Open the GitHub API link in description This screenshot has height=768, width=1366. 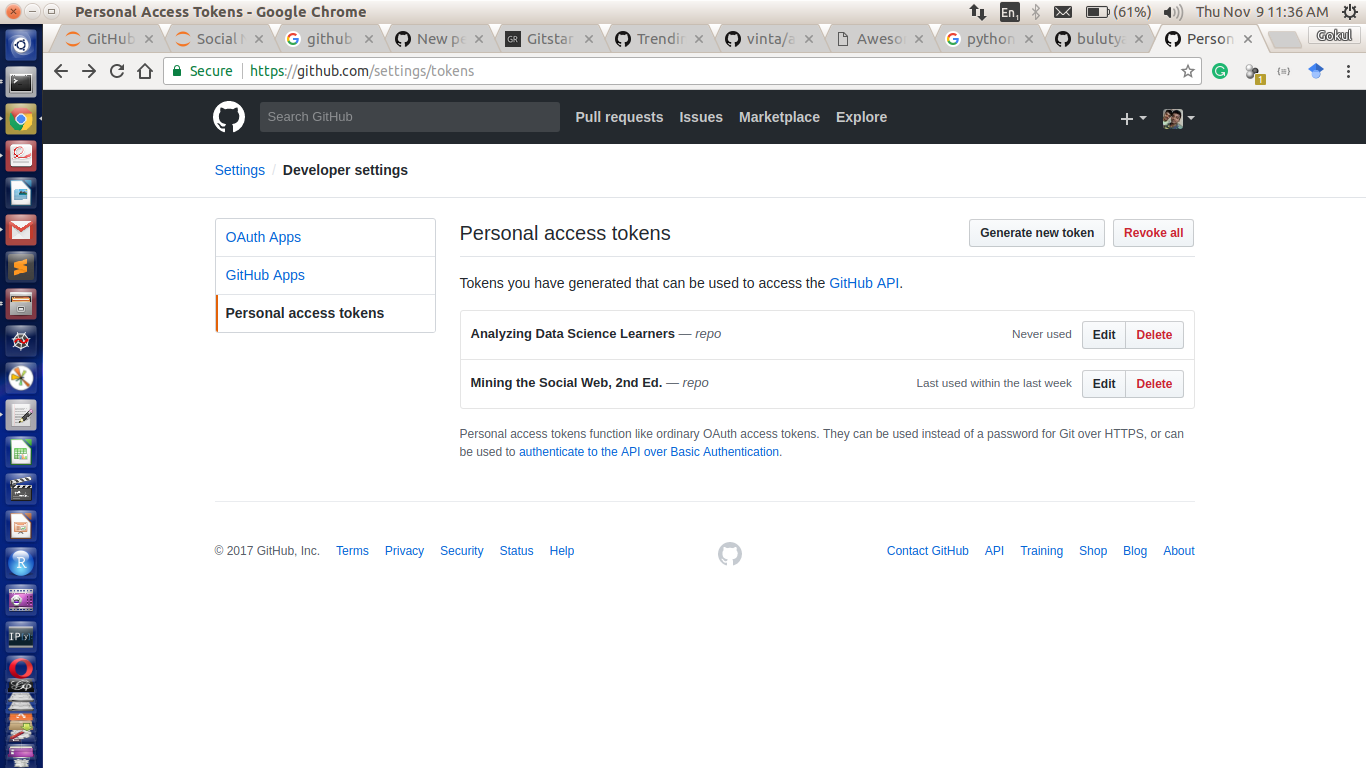pyautogui.click(x=864, y=283)
